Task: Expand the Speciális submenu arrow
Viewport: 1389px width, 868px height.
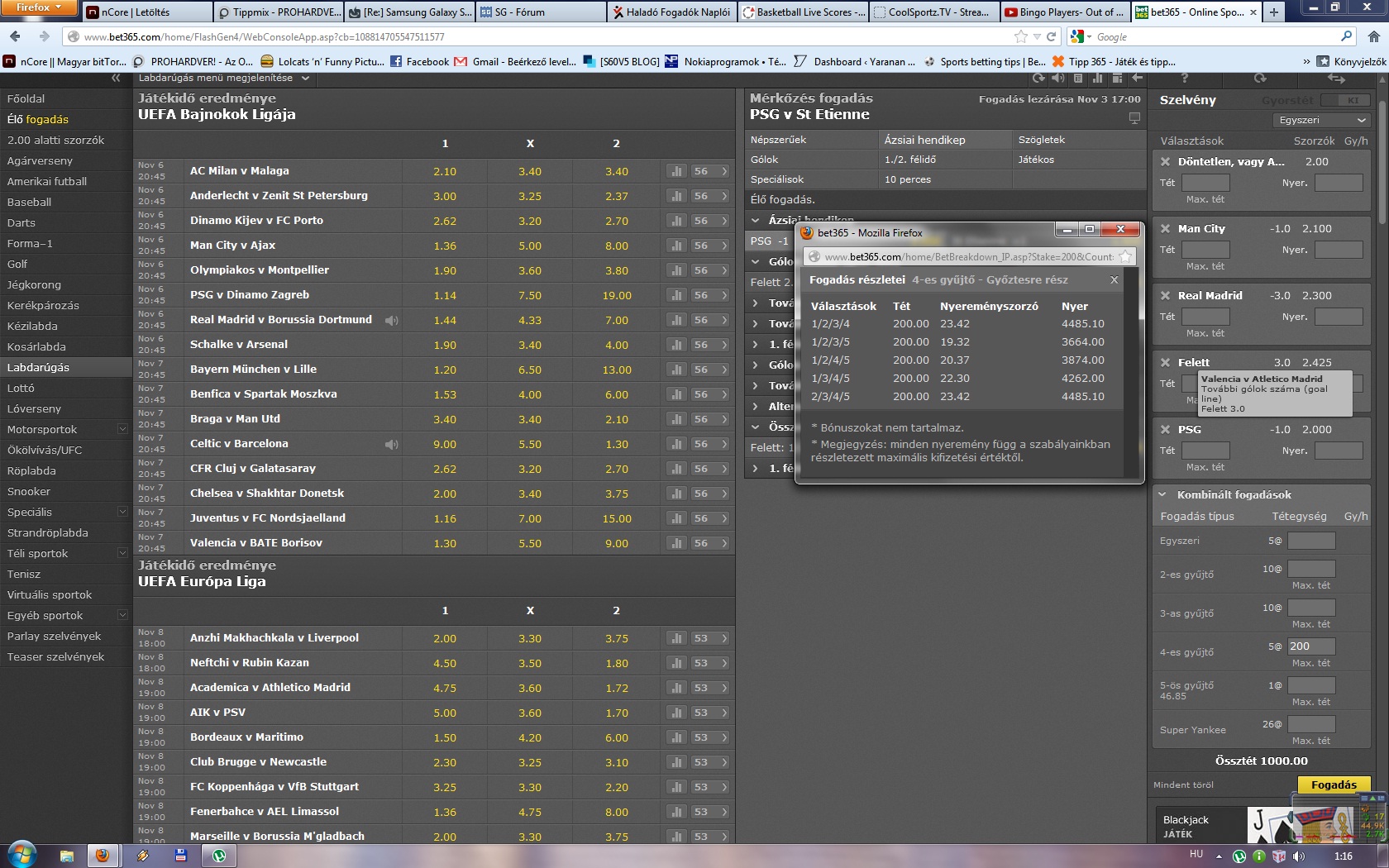Action: [x=122, y=512]
